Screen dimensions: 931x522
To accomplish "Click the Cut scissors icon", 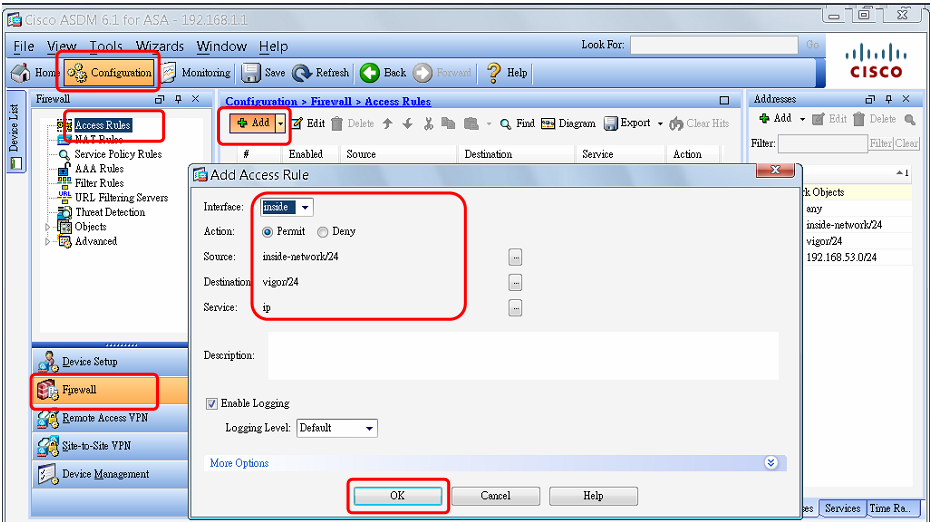I will (x=428, y=124).
